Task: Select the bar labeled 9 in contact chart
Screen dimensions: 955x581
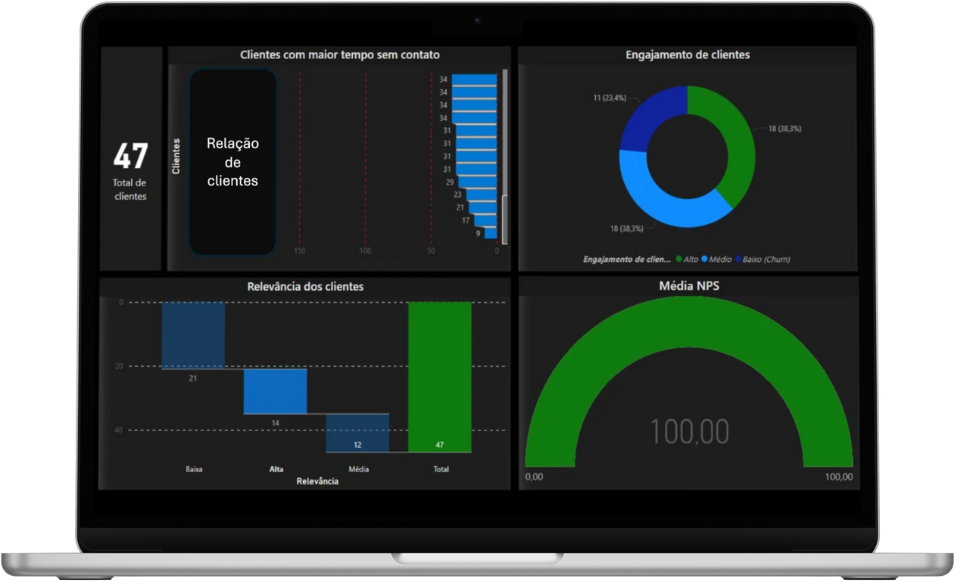Action: click(x=492, y=233)
